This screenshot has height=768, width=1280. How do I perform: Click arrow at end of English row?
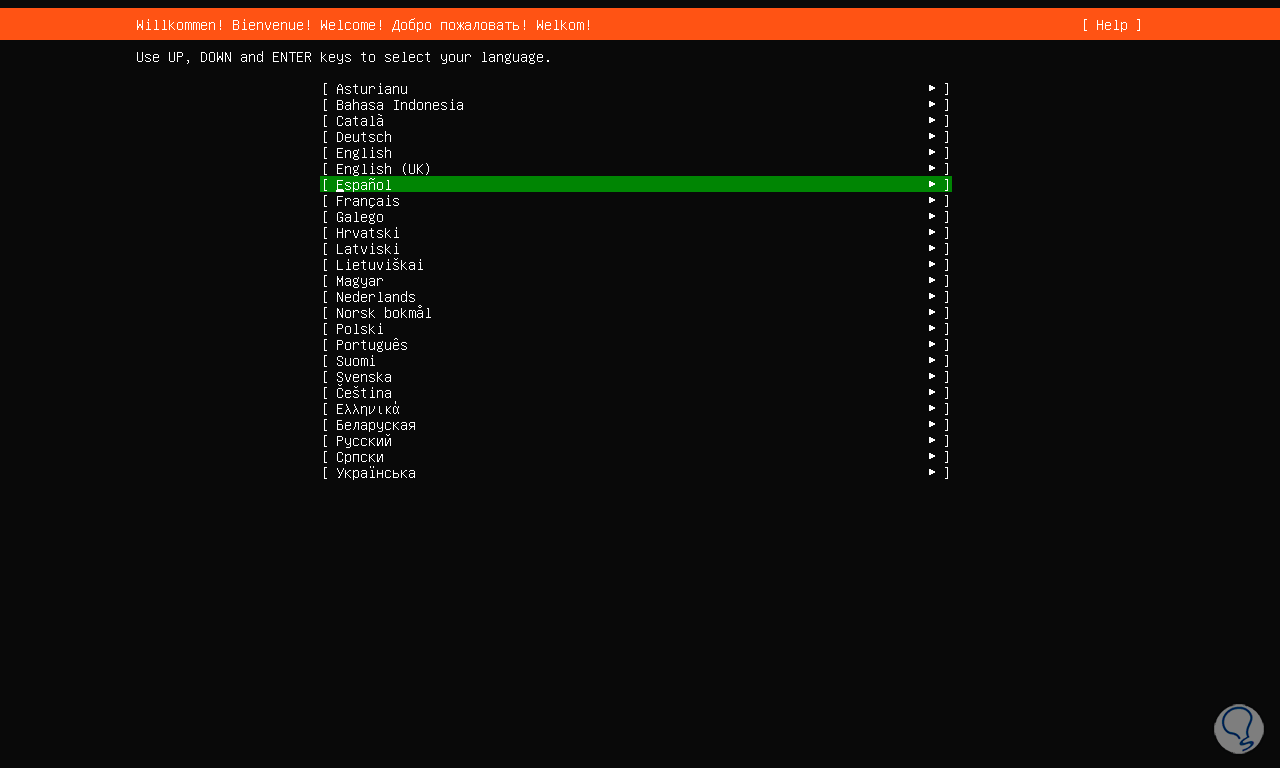click(x=932, y=152)
